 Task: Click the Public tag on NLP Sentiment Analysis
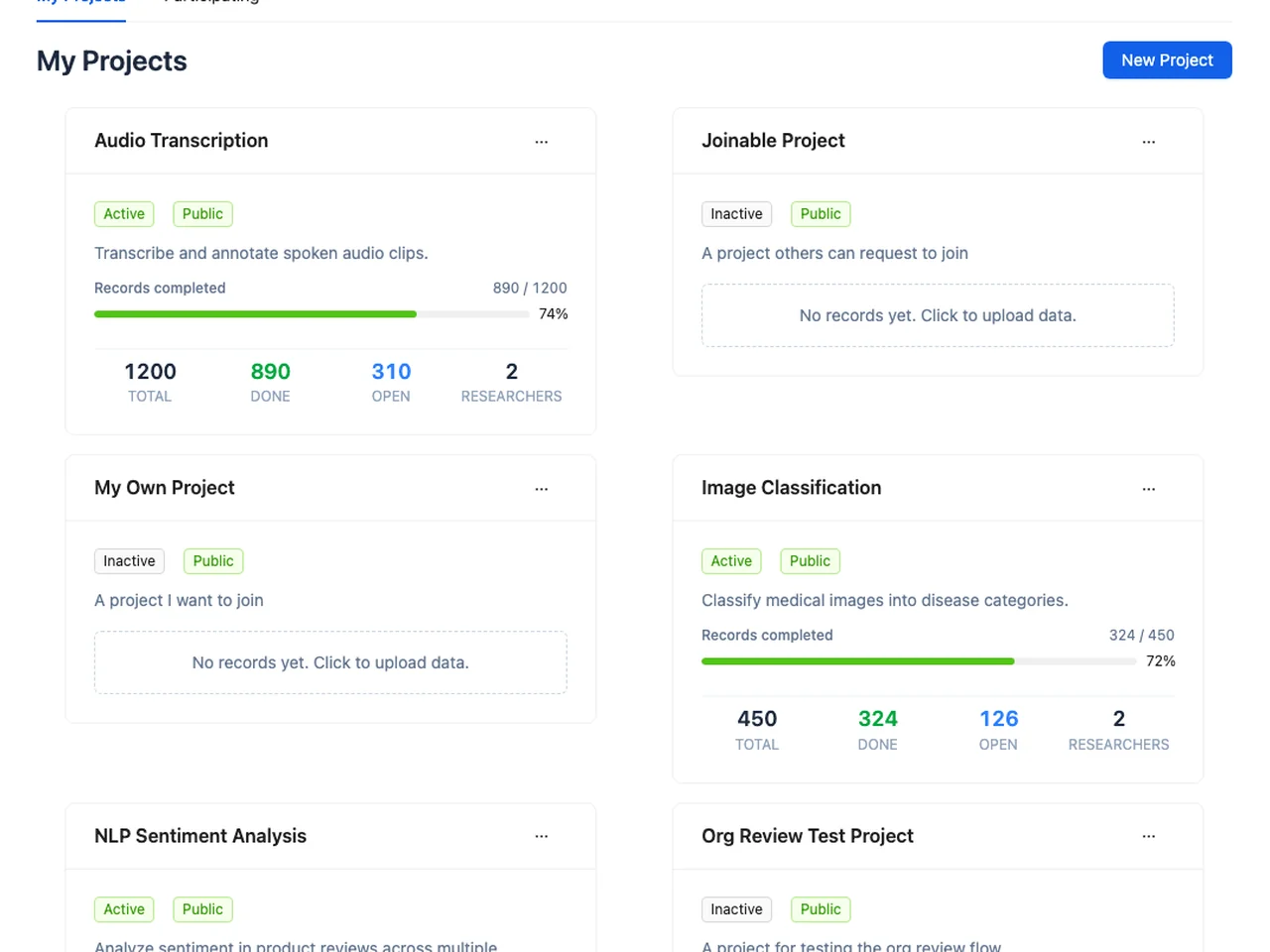[x=202, y=909]
